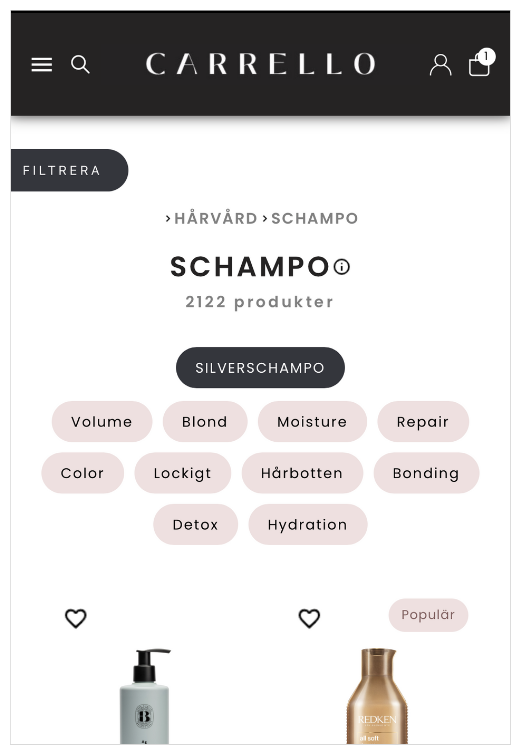Select the SILVERSCHAMPO category button
The image size is (522, 756).
click(x=260, y=367)
